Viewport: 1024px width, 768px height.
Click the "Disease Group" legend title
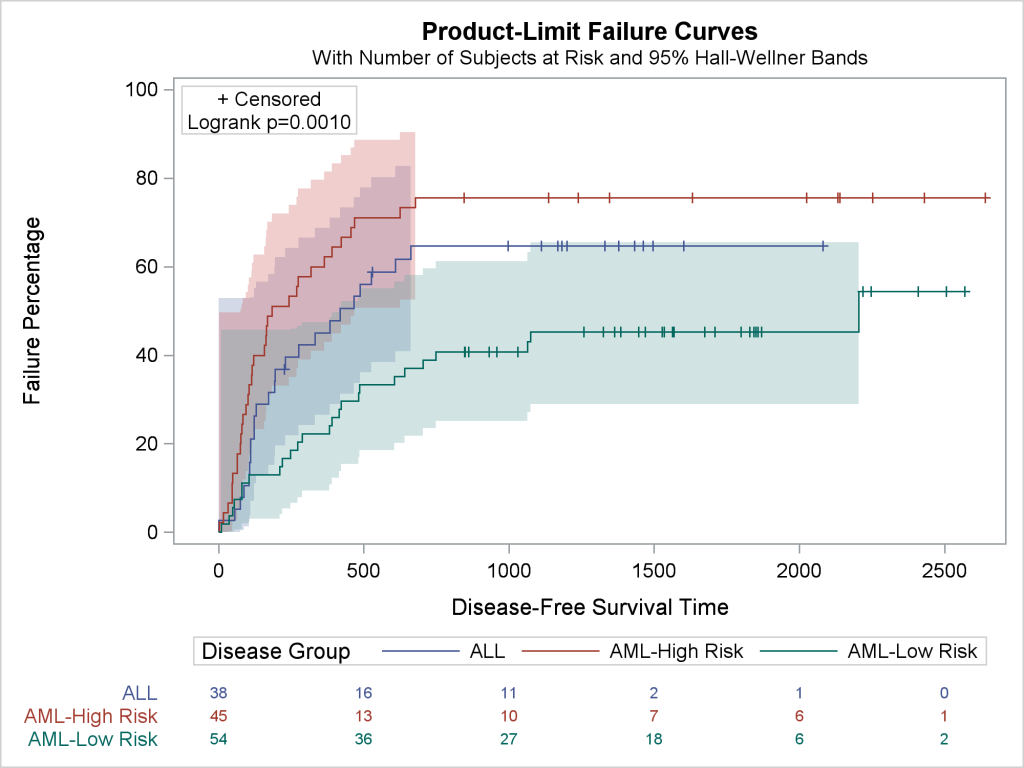coord(276,652)
